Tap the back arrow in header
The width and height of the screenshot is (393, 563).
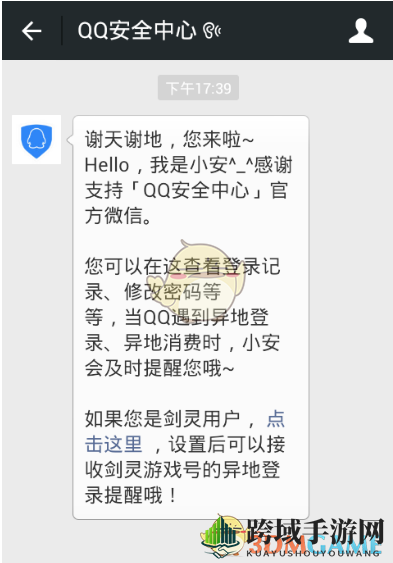click(x=32, y=31)
